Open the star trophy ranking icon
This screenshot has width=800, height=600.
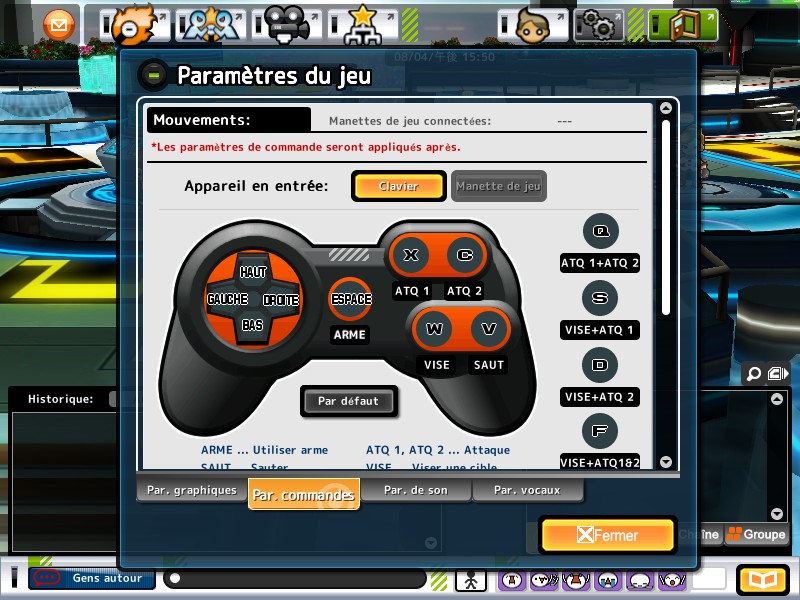362,25
